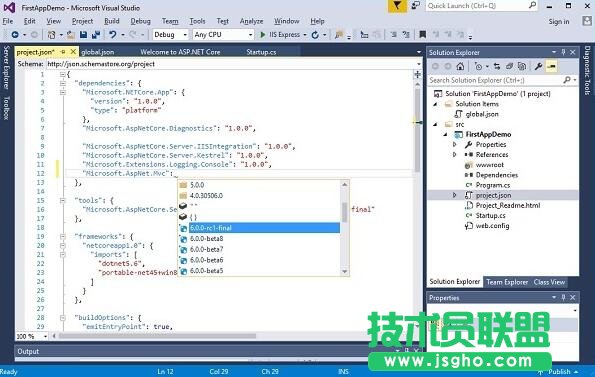Click the account avatar icon near Sign in
This screenshot has width=595, height=377.
587,21
